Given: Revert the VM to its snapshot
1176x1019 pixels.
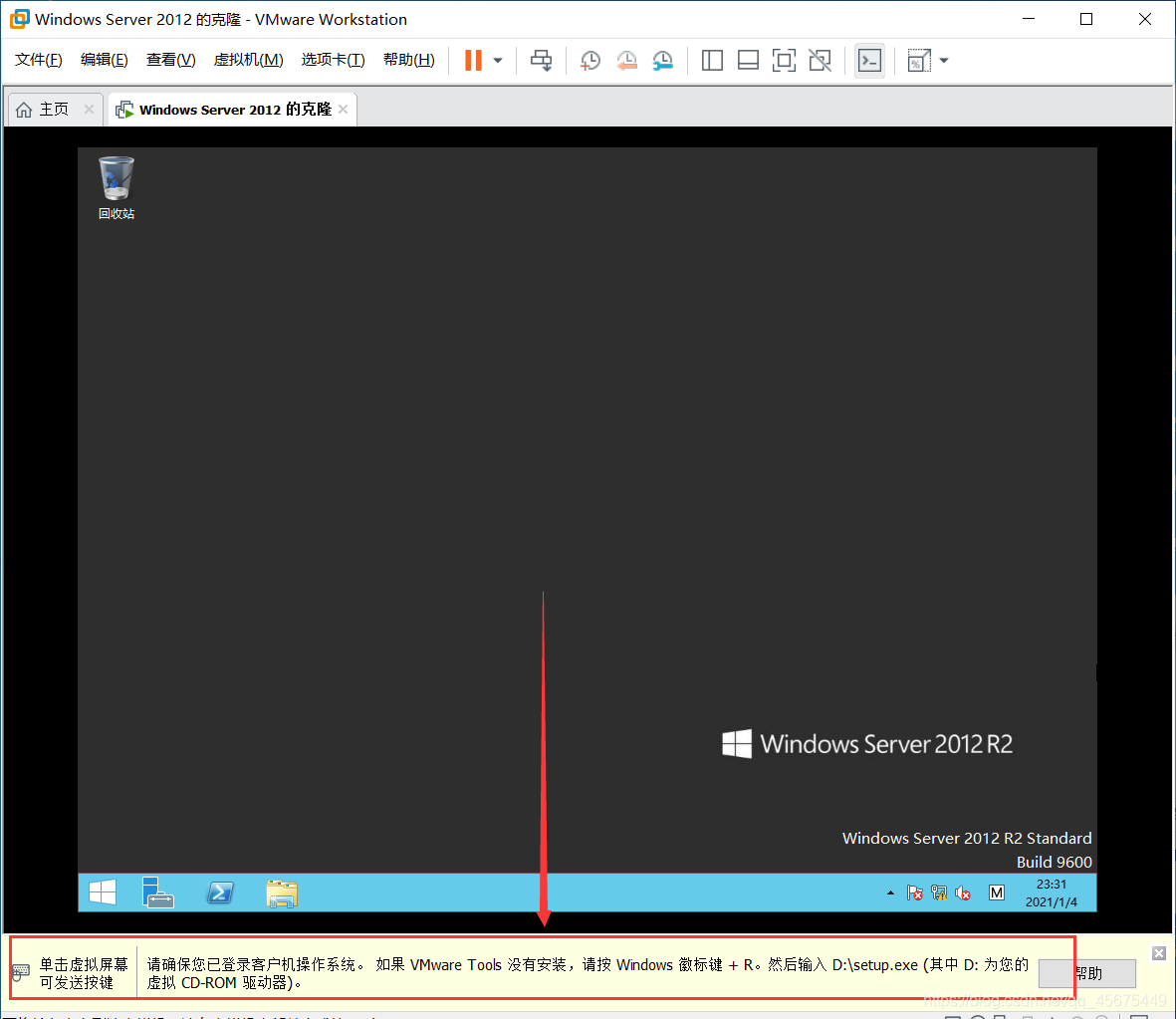Looking at the screenshot, I should (626, 60).
